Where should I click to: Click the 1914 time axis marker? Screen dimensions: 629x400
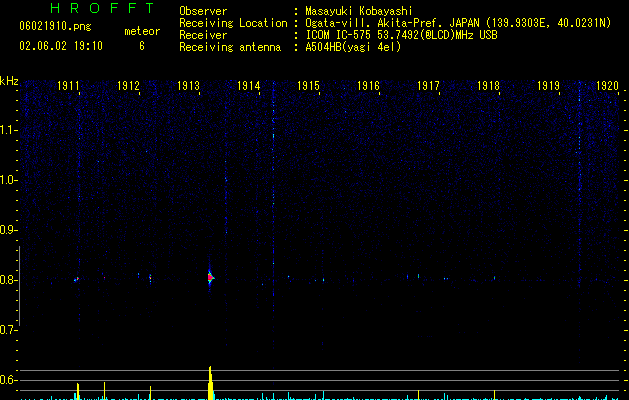pos(249,86)
